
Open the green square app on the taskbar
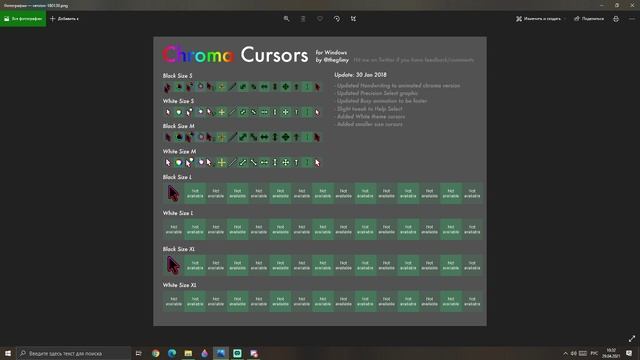(237, 353)
